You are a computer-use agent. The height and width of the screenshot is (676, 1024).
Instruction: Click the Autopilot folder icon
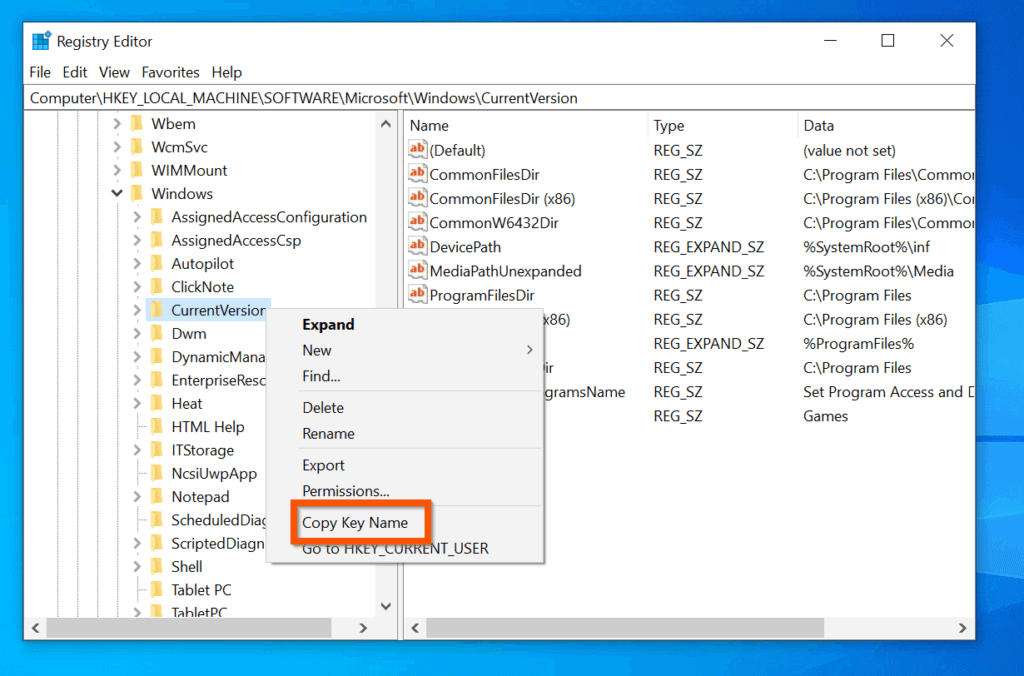[157, 263]
